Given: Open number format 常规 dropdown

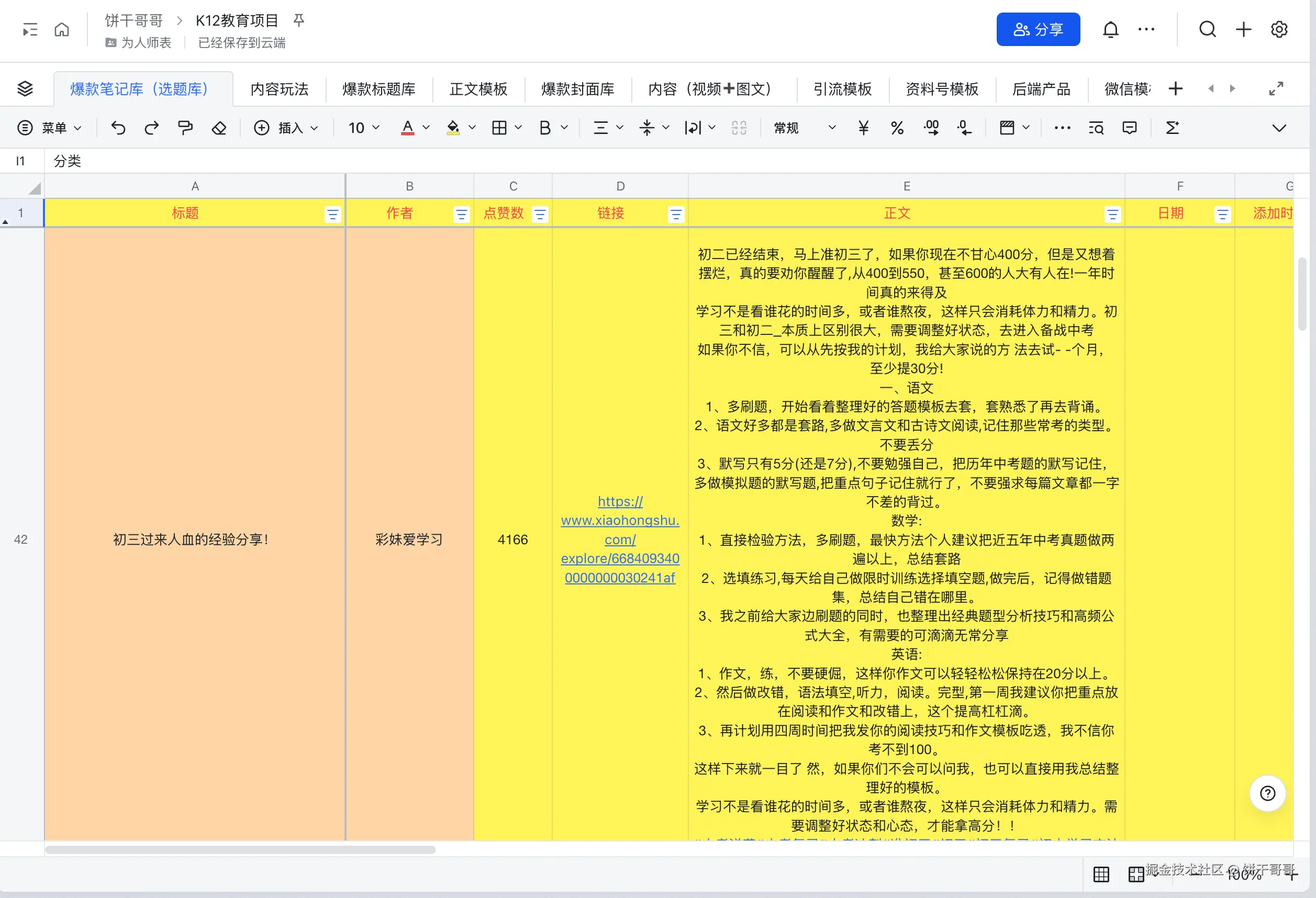Looking at the screenshot, I should pos(805,128).
